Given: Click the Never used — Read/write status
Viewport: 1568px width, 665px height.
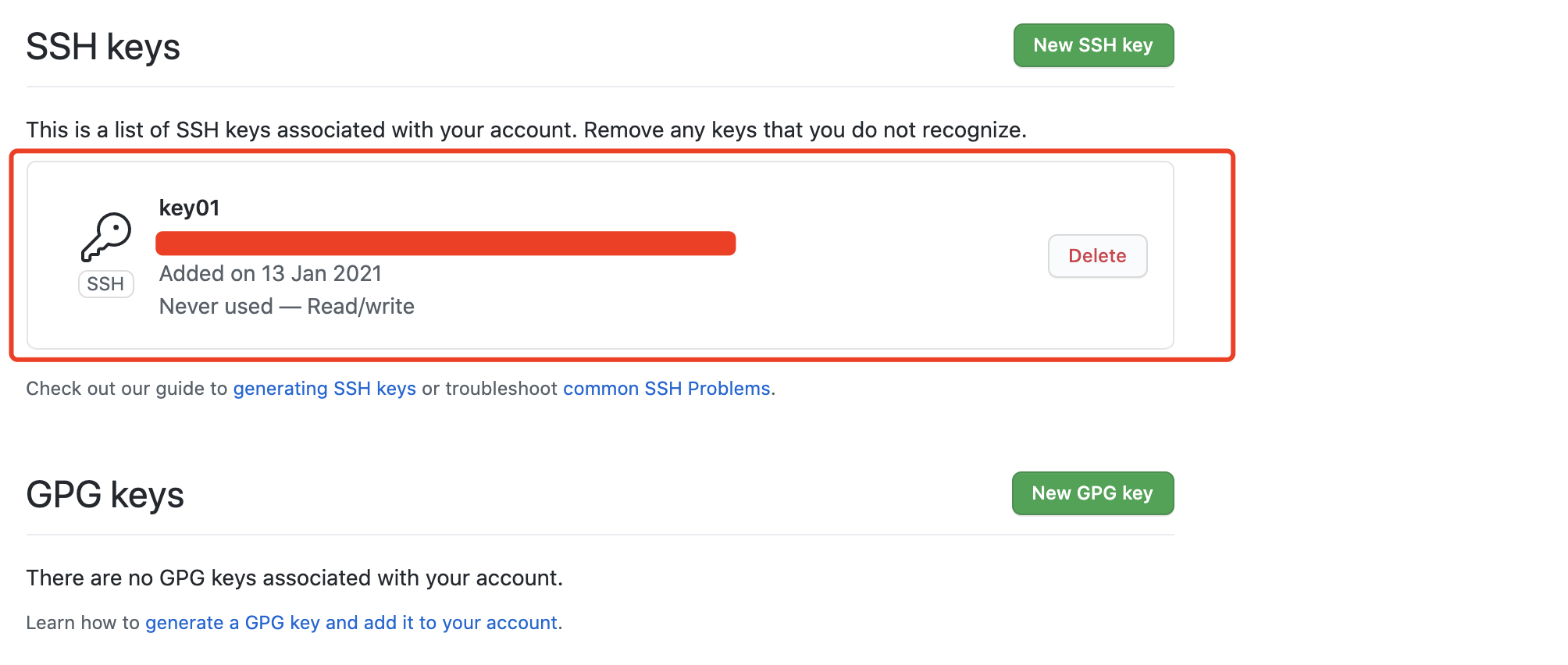Looking at the screenshot, I should coord(287,307).
